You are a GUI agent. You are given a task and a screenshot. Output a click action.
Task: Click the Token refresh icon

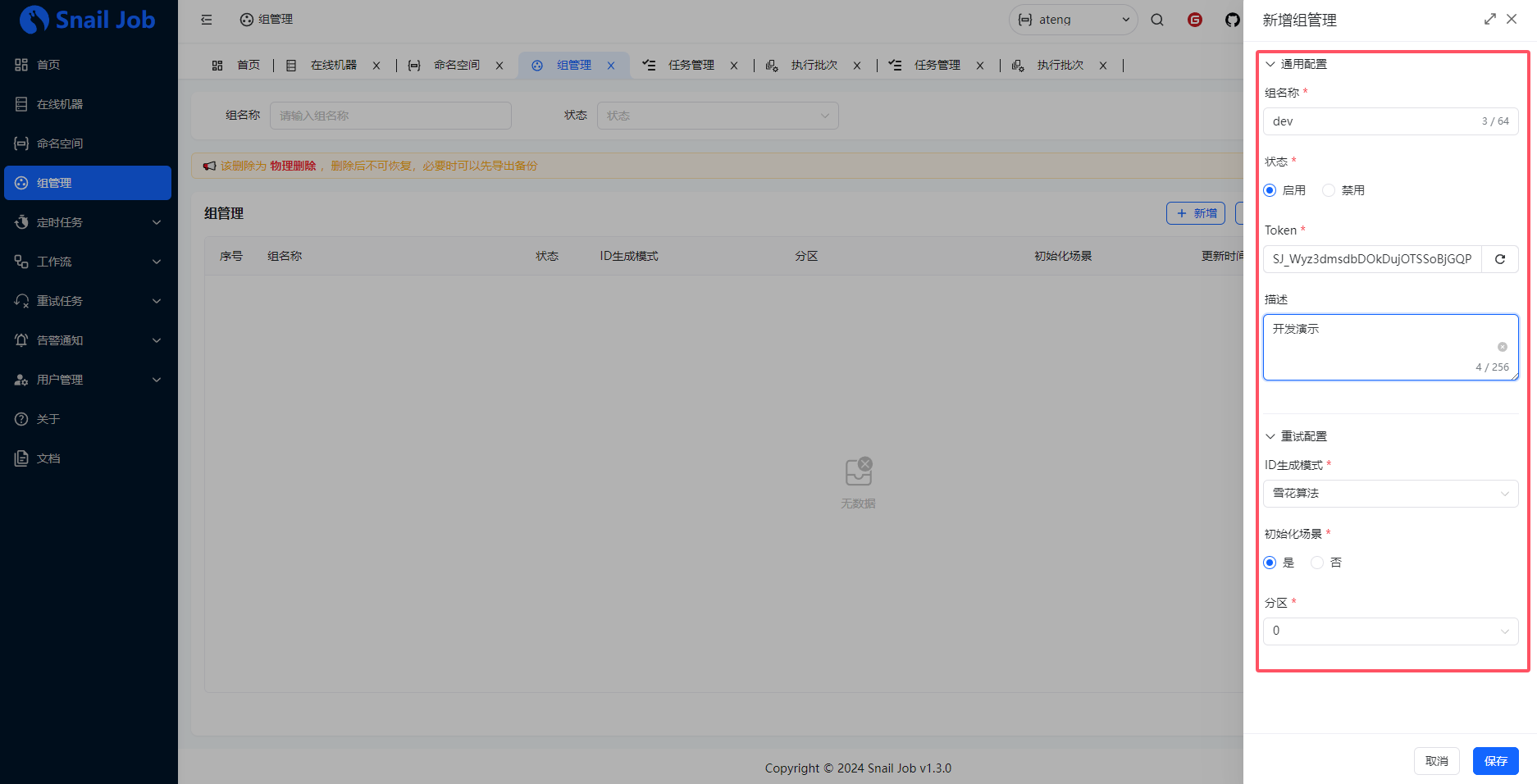[1500, 259]
